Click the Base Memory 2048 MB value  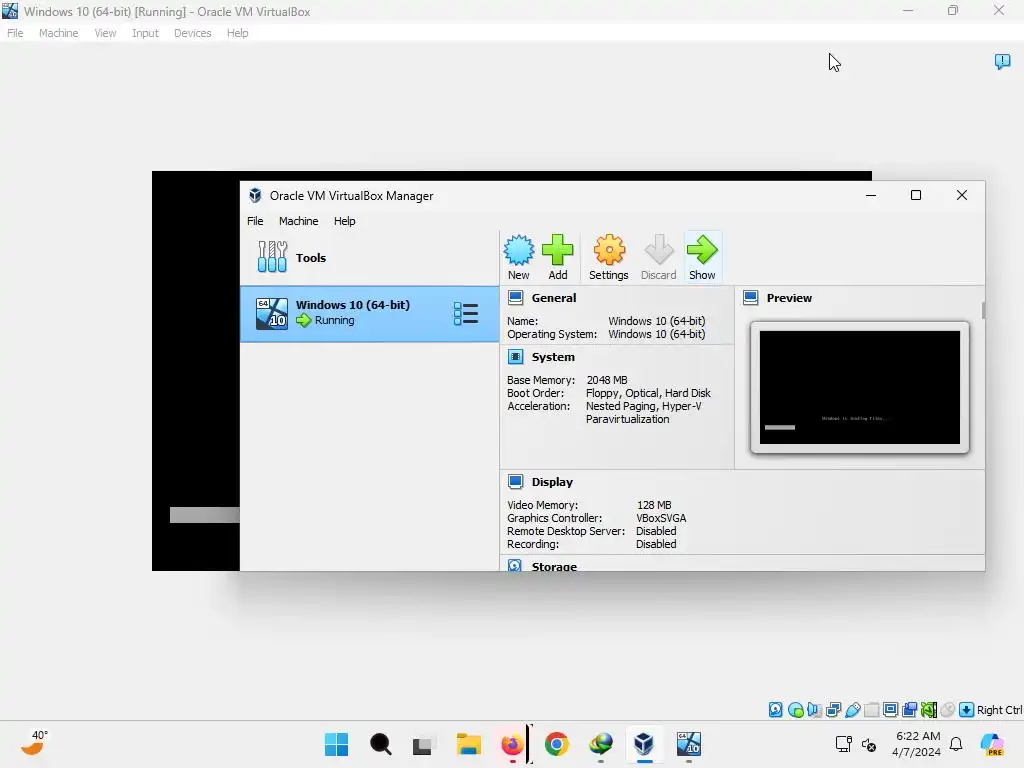(607, 380)
